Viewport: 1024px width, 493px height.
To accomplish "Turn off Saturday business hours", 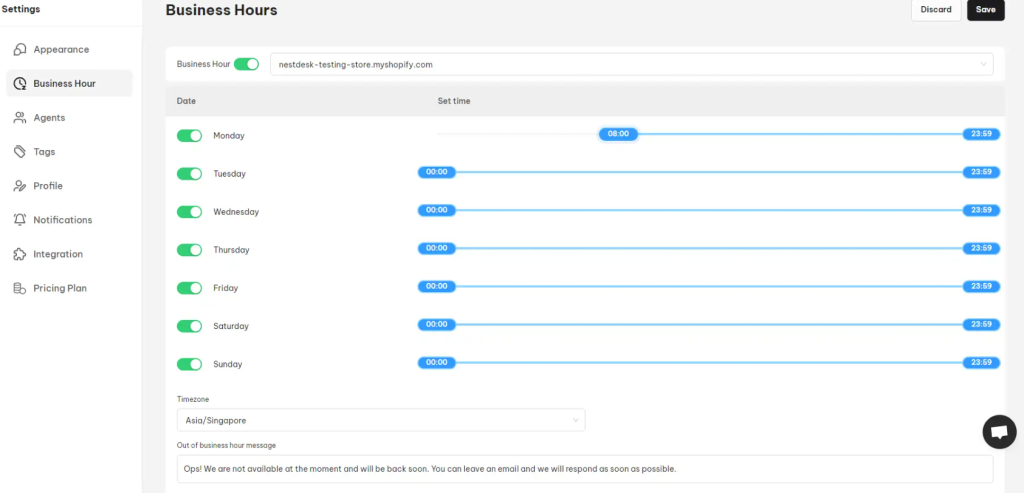I will pos(189,326).
